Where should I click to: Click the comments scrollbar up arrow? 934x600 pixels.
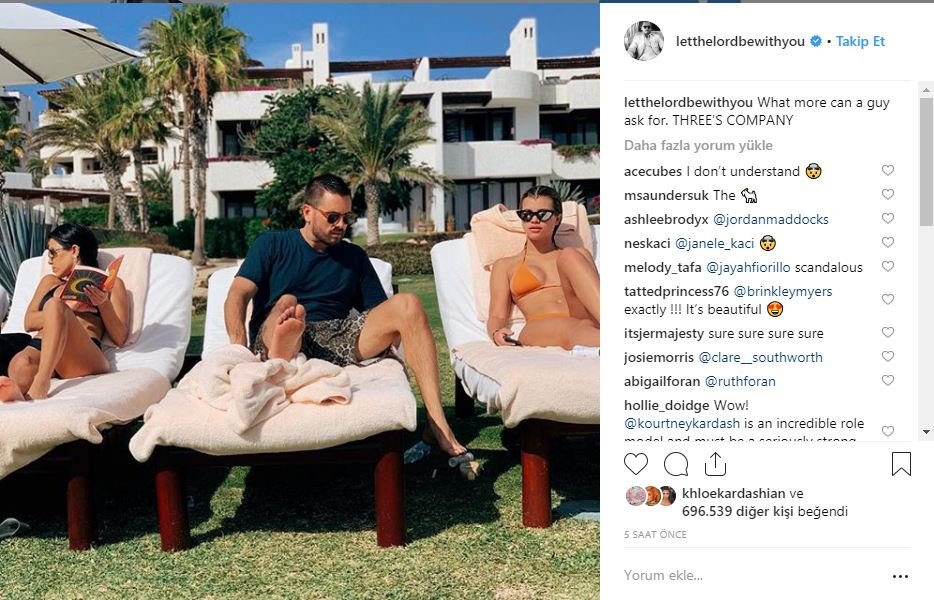(926, 91)
